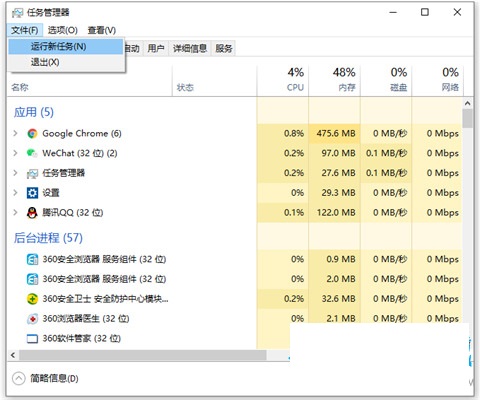The width and height of the screenshot is (480, 400).
Task: Select the 360安全卫士 安全防护中心模块 row name
Action: click(x=105, y=299)
